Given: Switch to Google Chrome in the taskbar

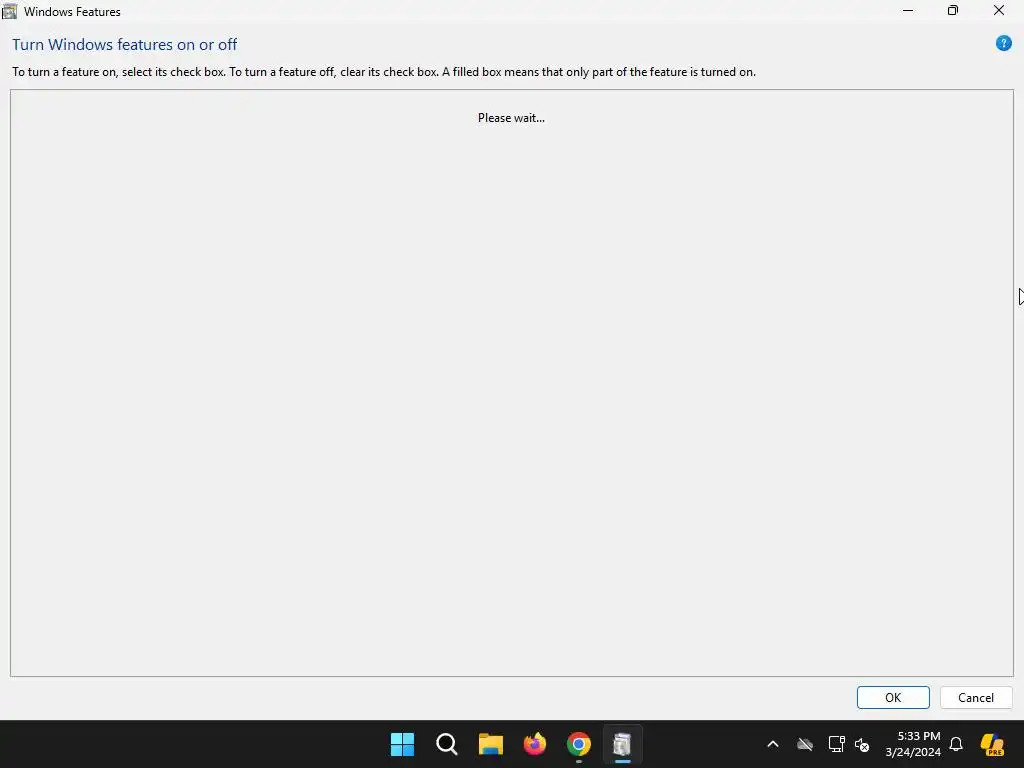Looking at the screenshot, I should click(579, 744).
